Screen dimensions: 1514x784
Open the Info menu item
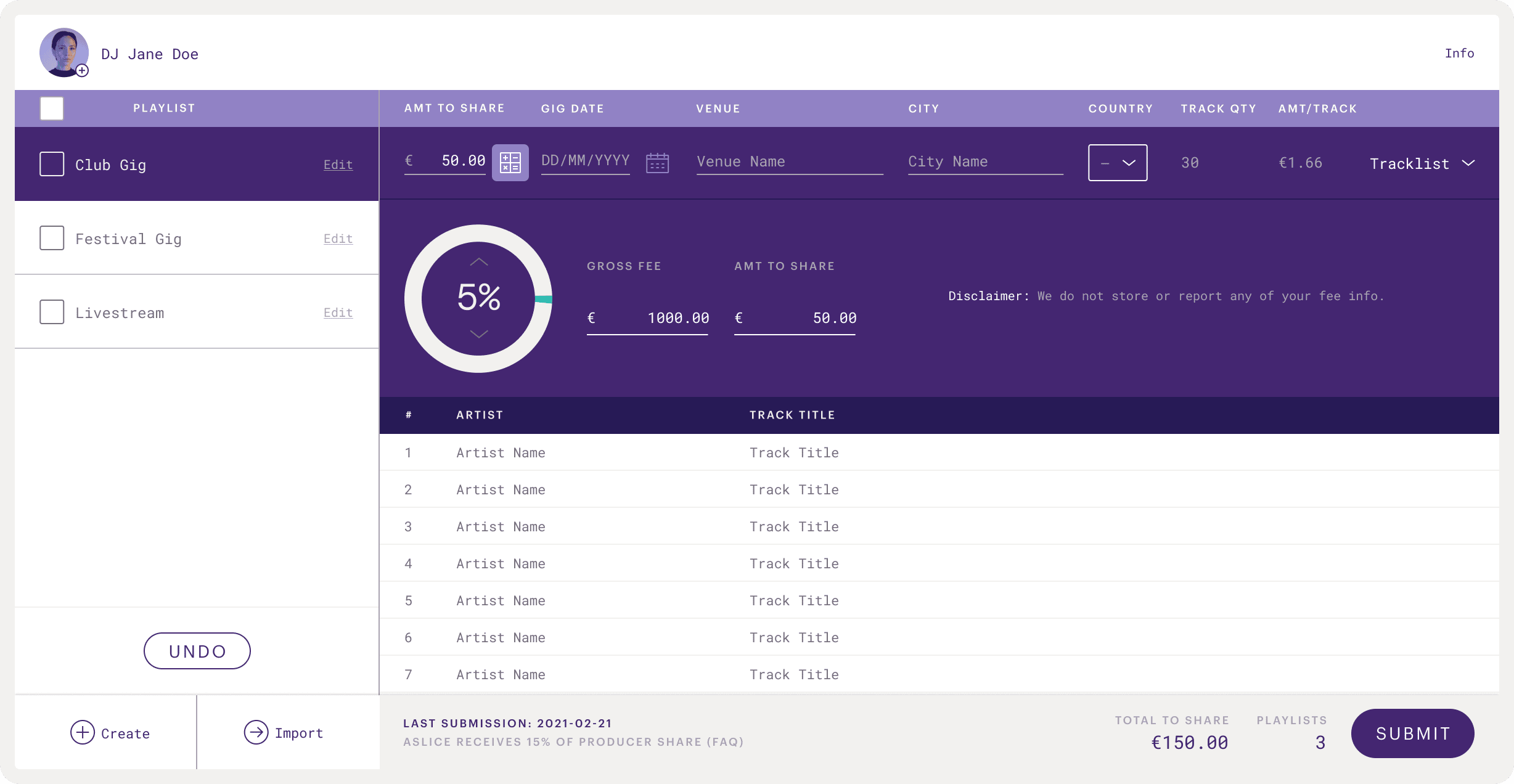[x=1459, y=54]
